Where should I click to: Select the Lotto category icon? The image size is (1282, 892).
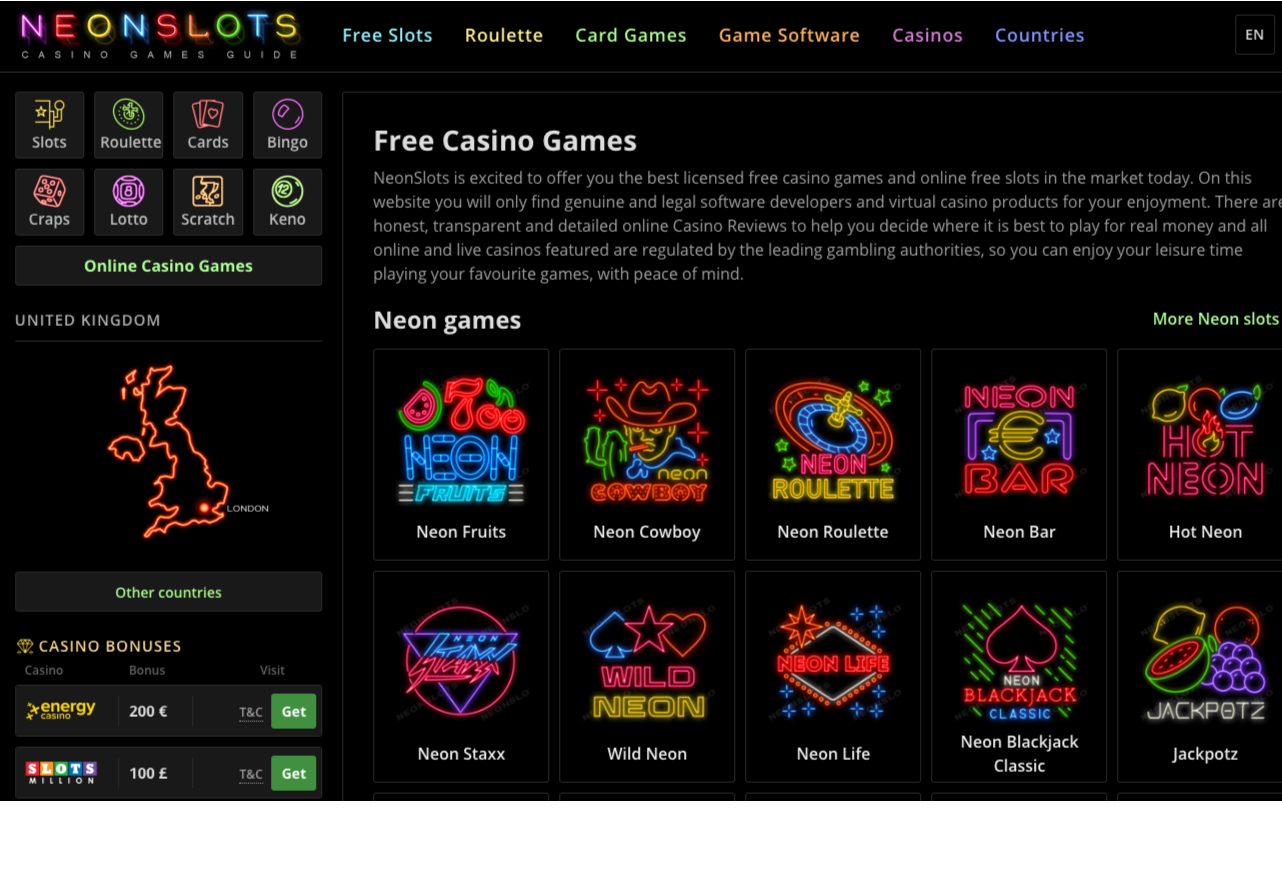coord(129,202)
